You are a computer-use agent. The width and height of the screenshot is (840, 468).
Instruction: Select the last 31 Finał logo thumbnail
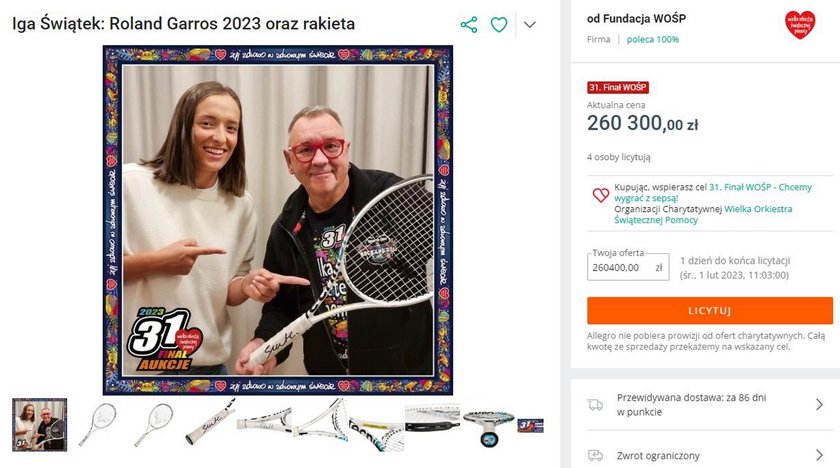[x=530, y=426]
